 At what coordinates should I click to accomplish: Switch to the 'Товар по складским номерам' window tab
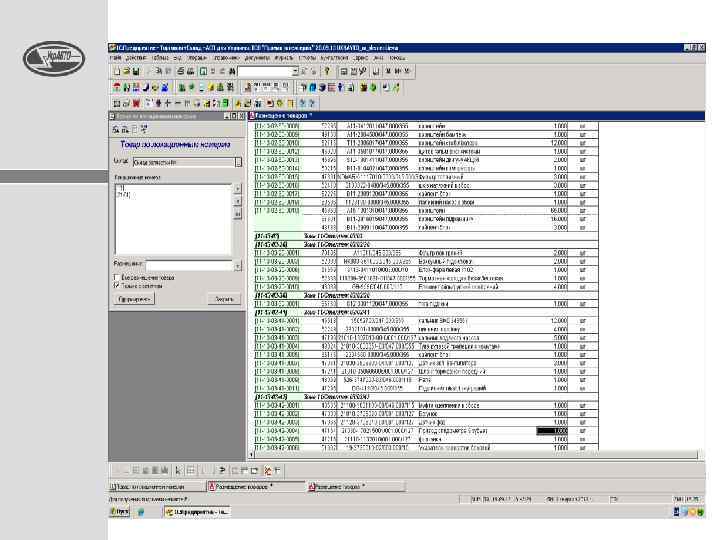click(157, 486)
